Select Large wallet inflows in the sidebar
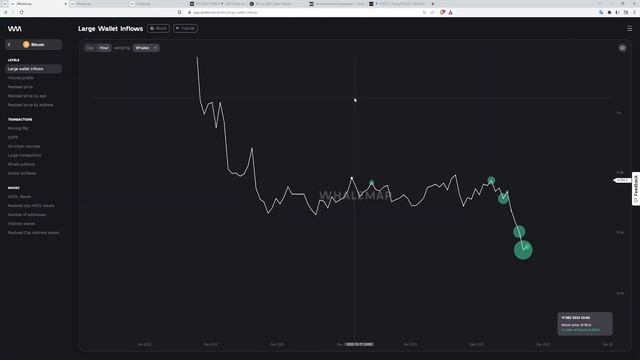 tap(33, 69)
